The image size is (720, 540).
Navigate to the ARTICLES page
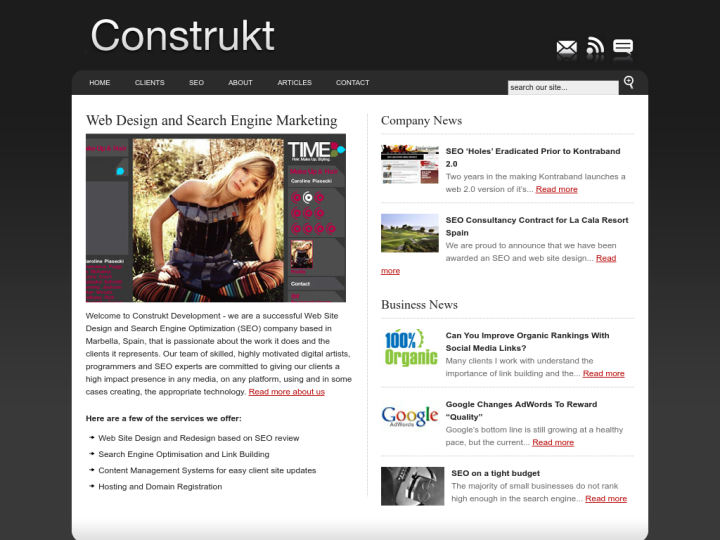pyautogui.click(x=294, y=83)
